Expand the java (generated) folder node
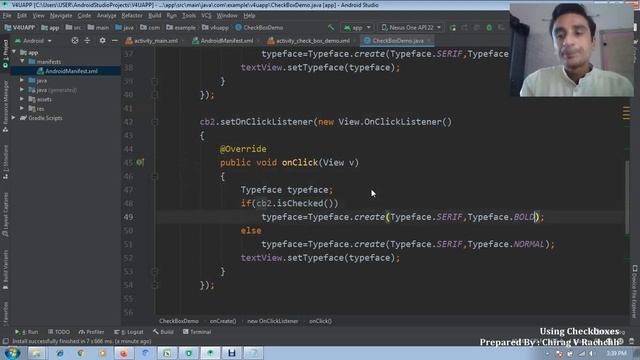This screenshot has width=640, height=360. pyautogui.click(x=22, y=90)
